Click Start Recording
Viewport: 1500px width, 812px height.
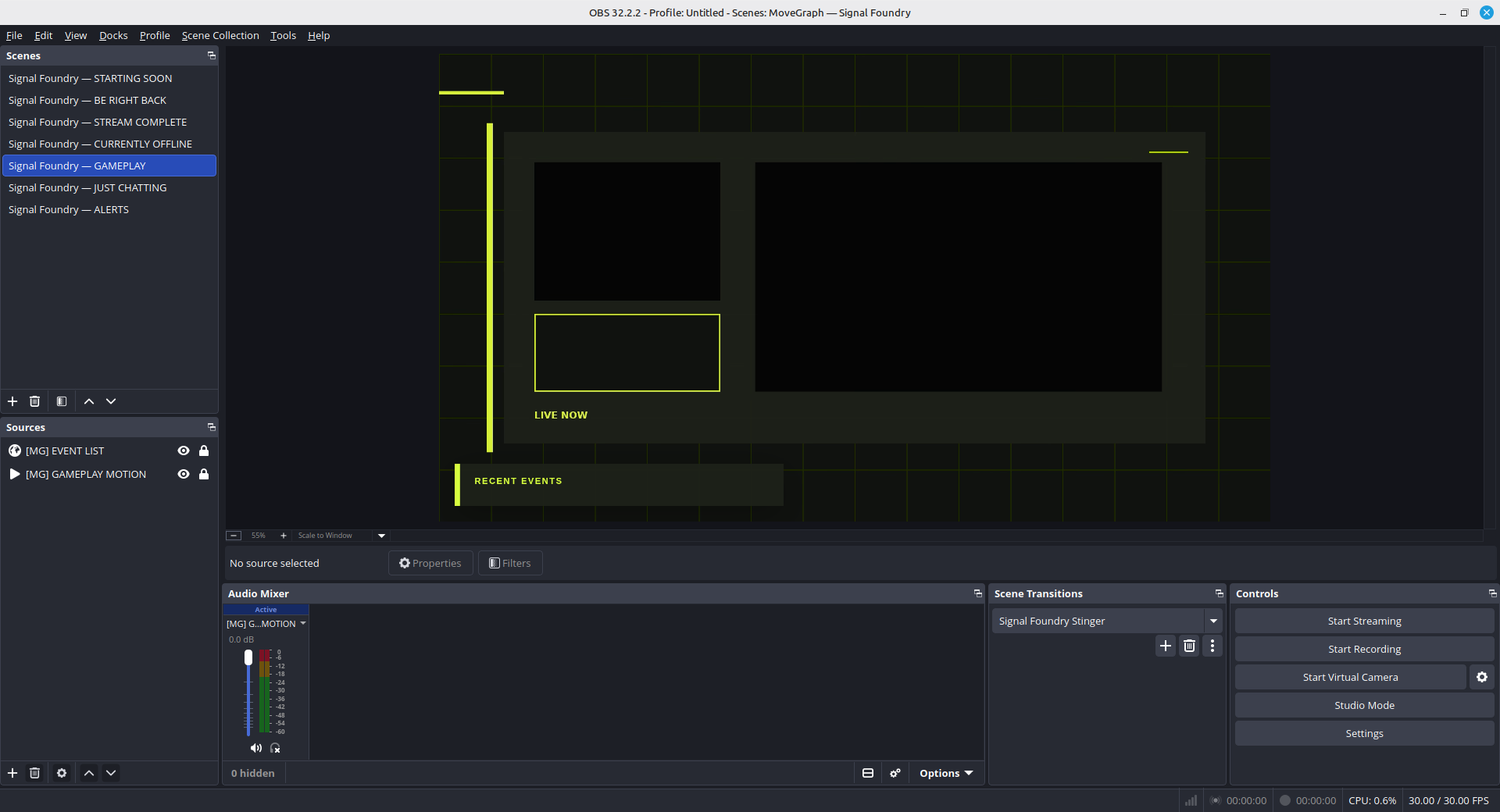1364,649
